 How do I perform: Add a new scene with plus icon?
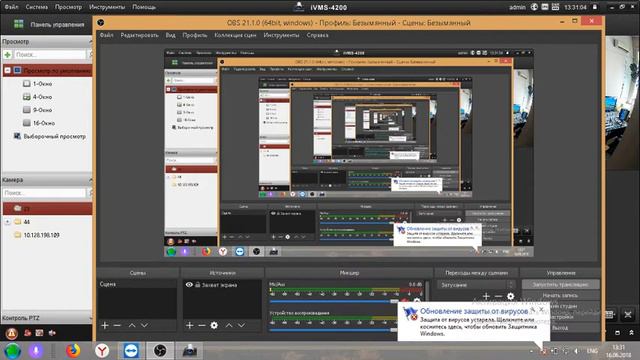[x=105, y=325]
